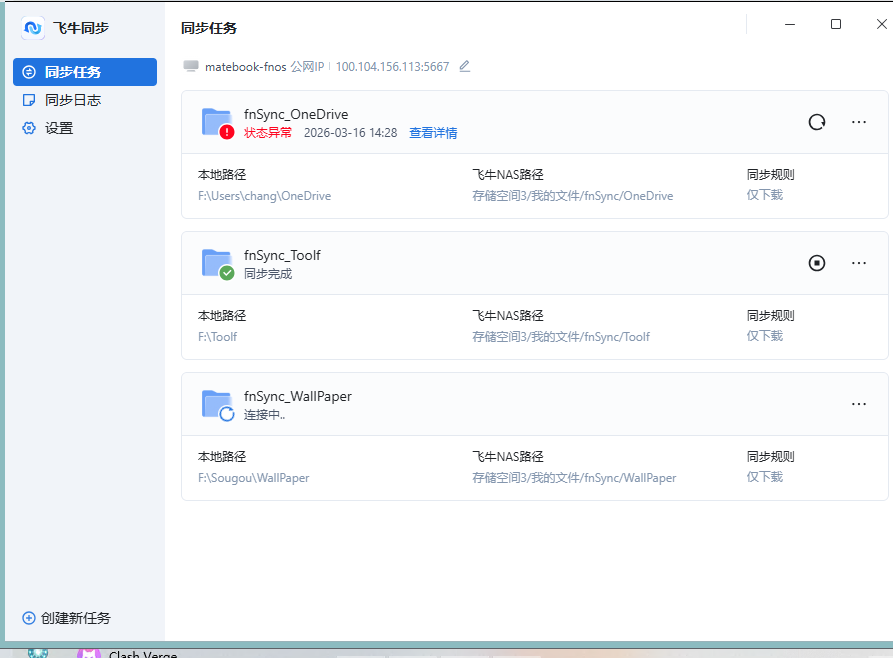Click 创建新任务 to add a task

[66, 618]
